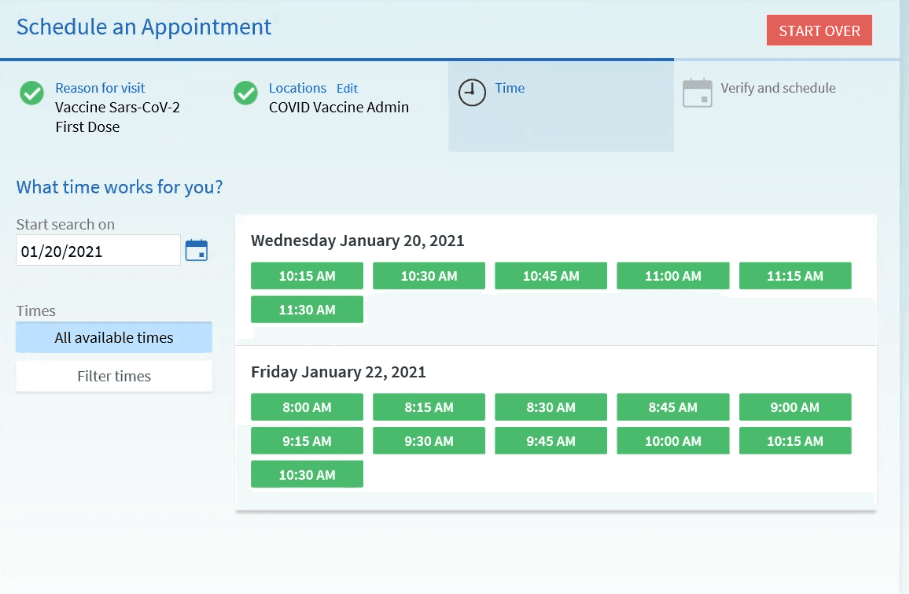Click the What time works for you? heading
Screen dimensions: 909x594
click(x=119, y=187)
